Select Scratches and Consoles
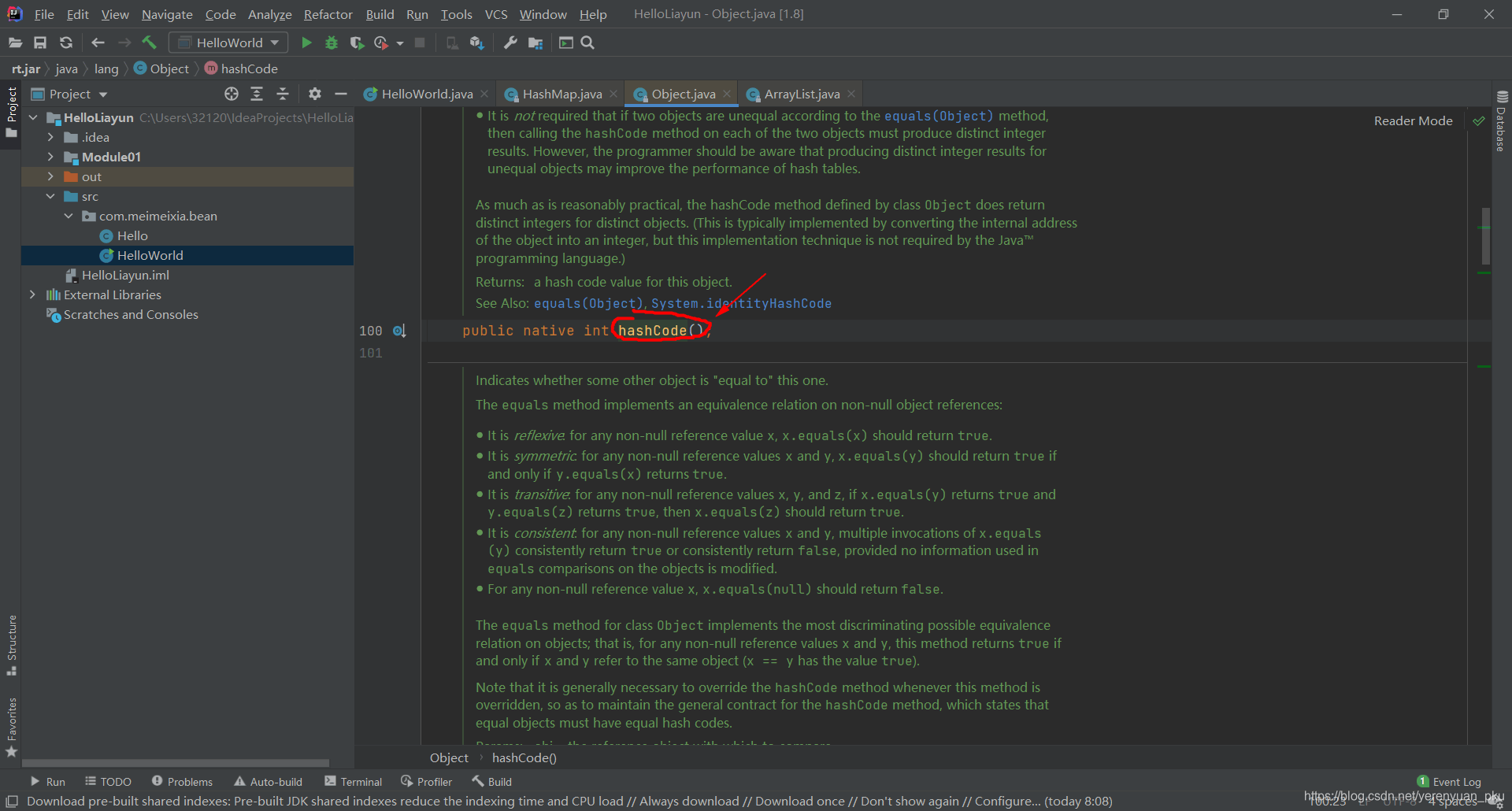The width and height of the screenshot is (1512, 811). point(131,314)
